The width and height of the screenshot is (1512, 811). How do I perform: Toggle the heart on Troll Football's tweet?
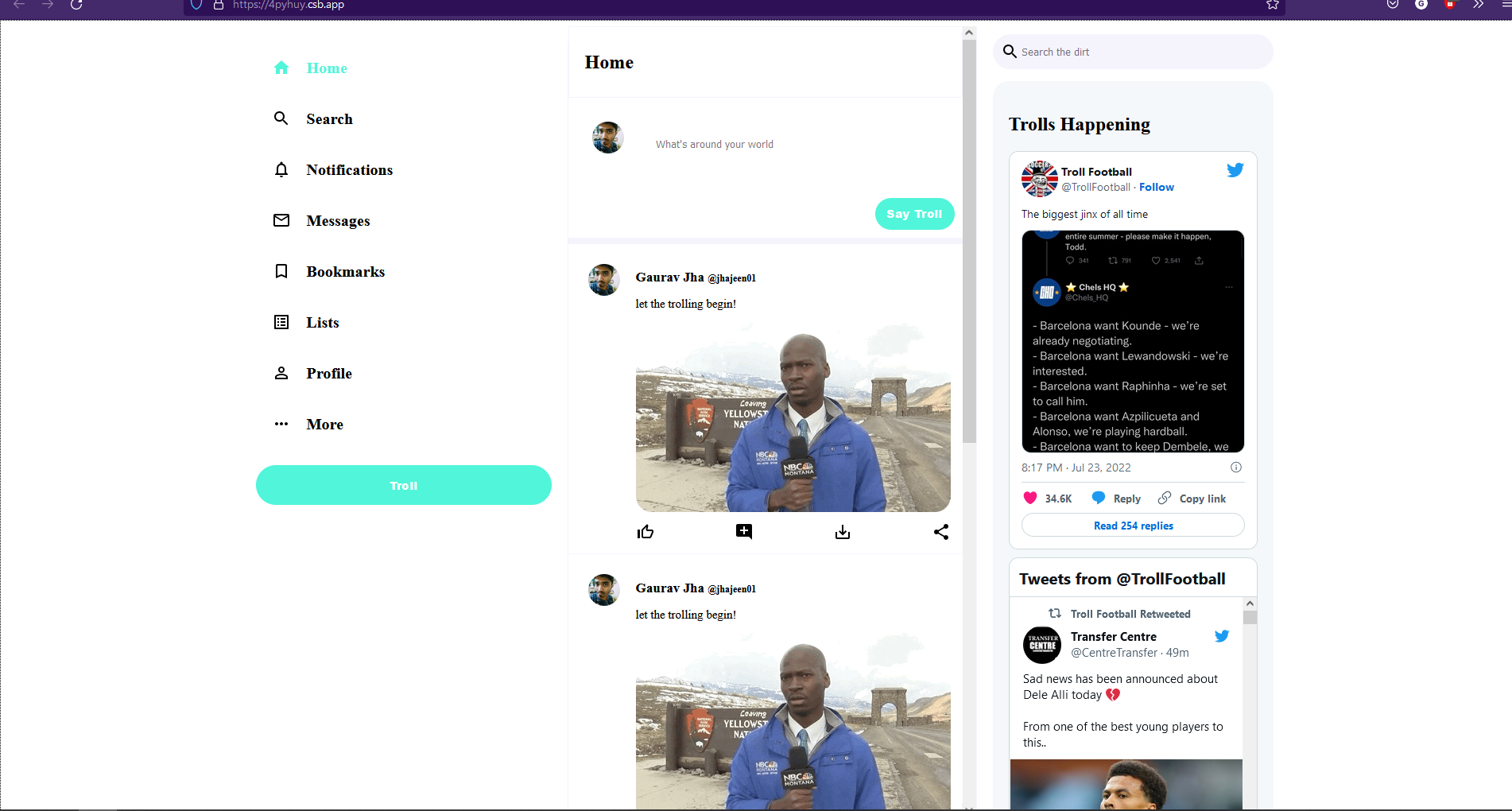tap(1030, 497)
